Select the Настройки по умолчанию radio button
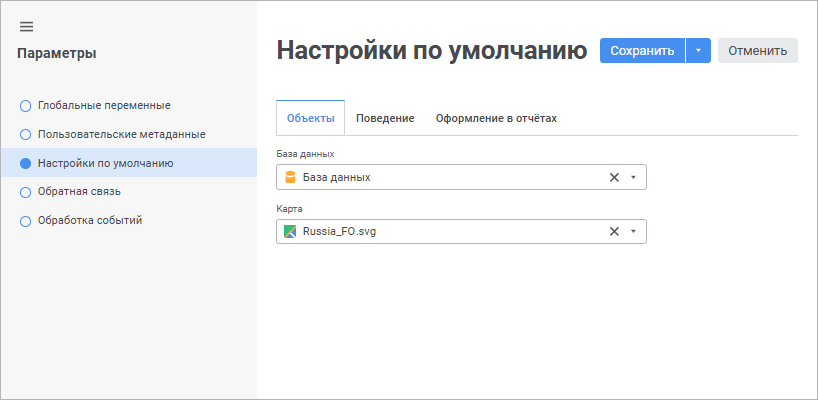 26,163
